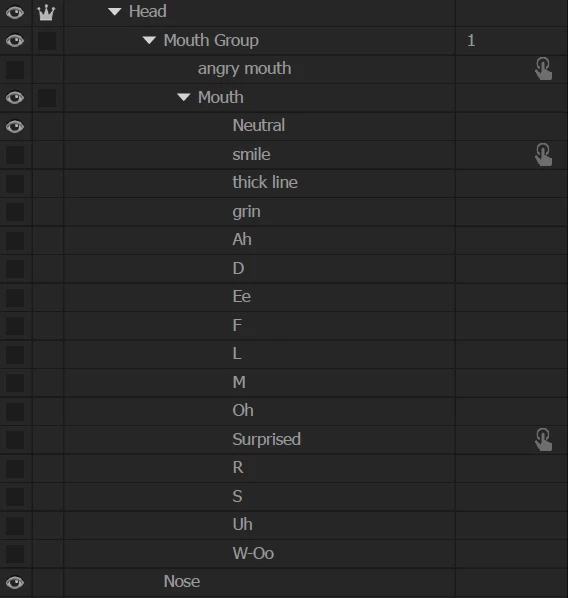
Task: Show the angry mouth layer
Action: click(x=15, y=70)
